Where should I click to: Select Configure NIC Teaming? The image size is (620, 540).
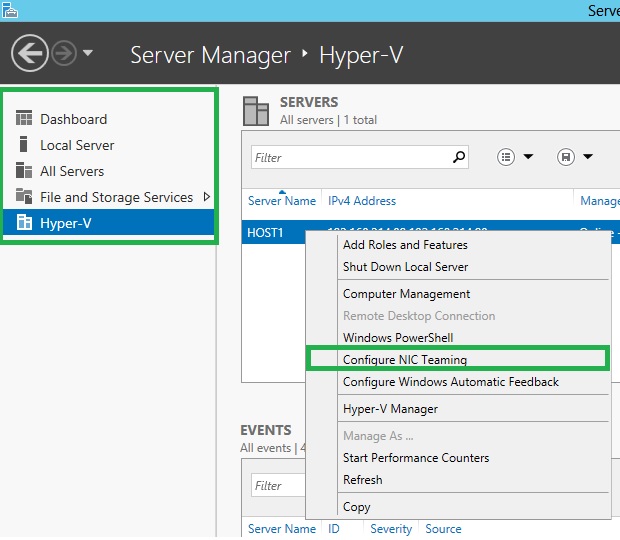(405, 360)
